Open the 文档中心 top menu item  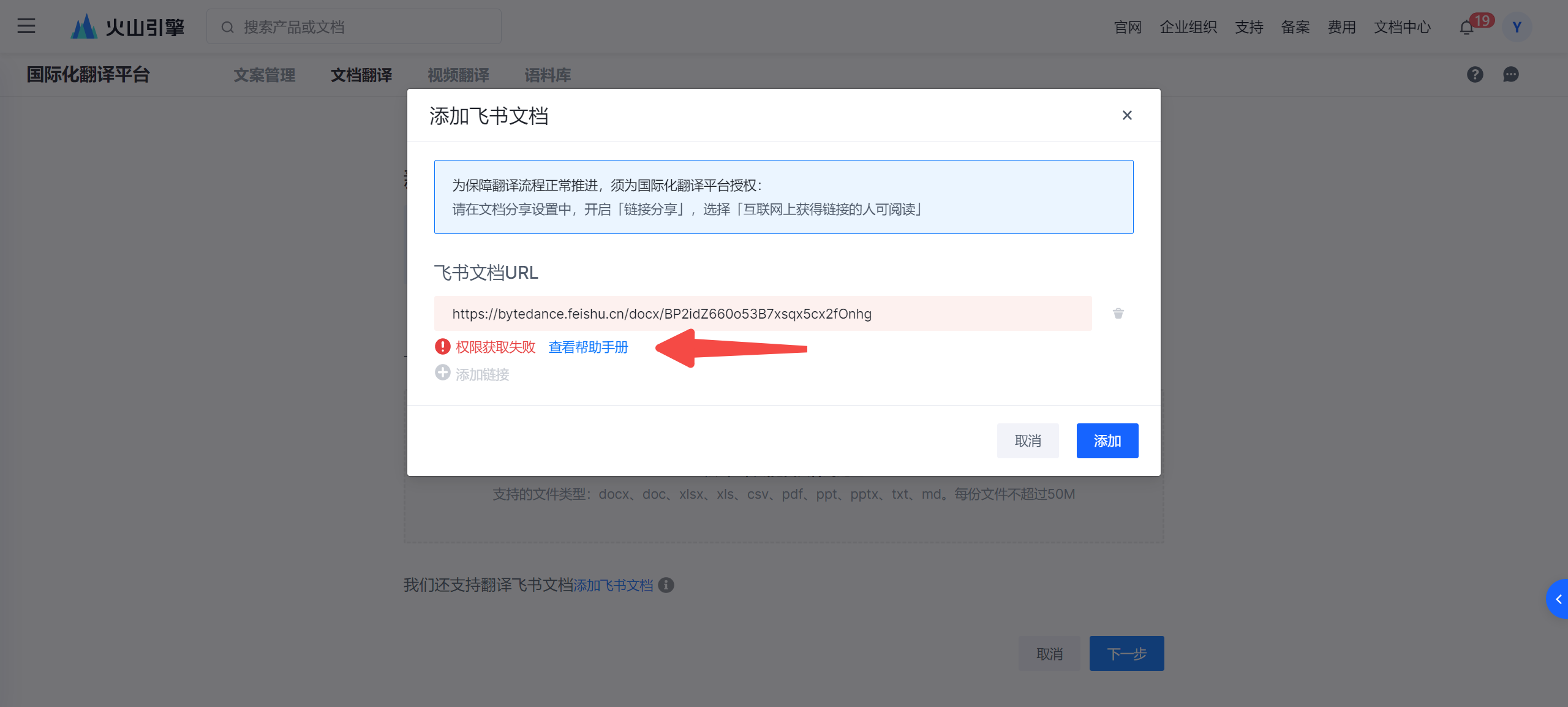pyautogui.click(x=1402, y=27)
